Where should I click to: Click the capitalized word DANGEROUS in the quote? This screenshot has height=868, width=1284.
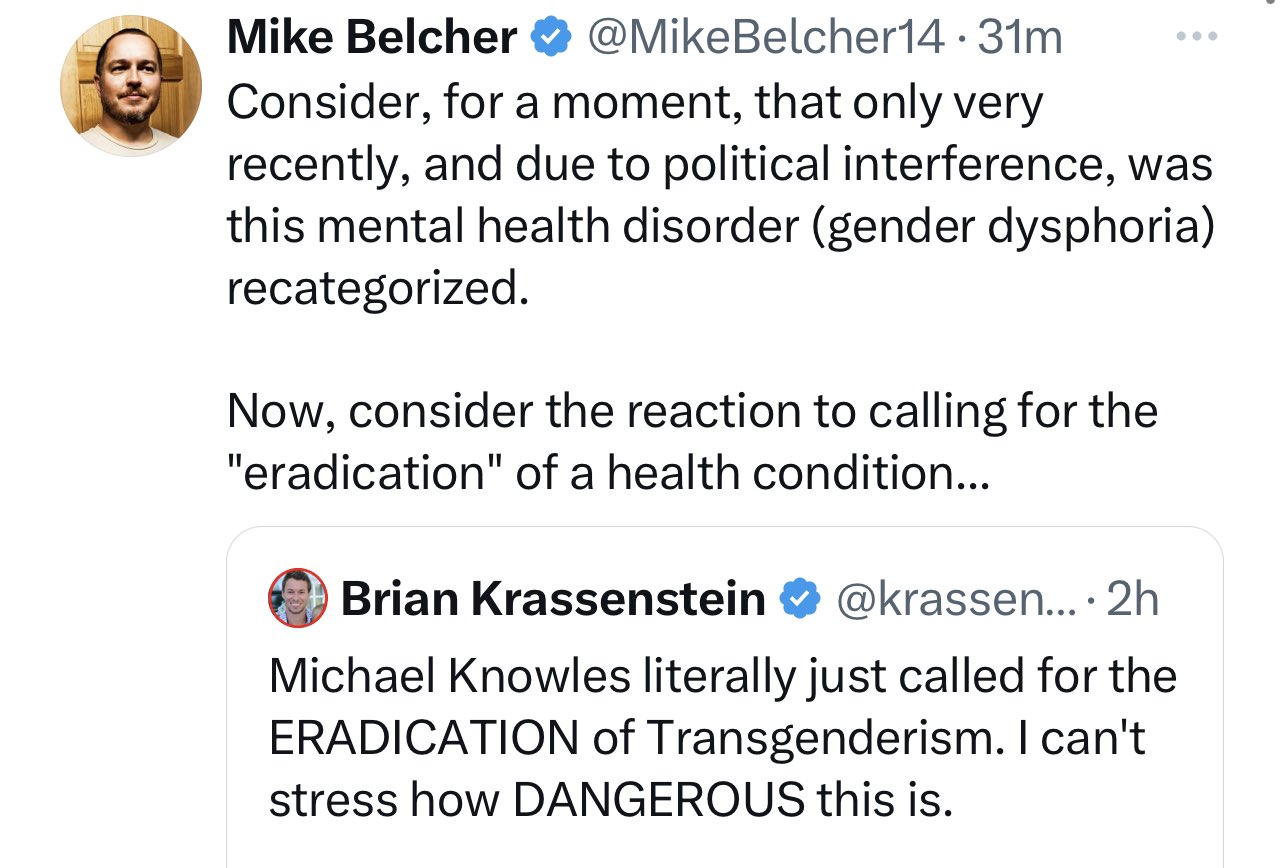(658, 800)
